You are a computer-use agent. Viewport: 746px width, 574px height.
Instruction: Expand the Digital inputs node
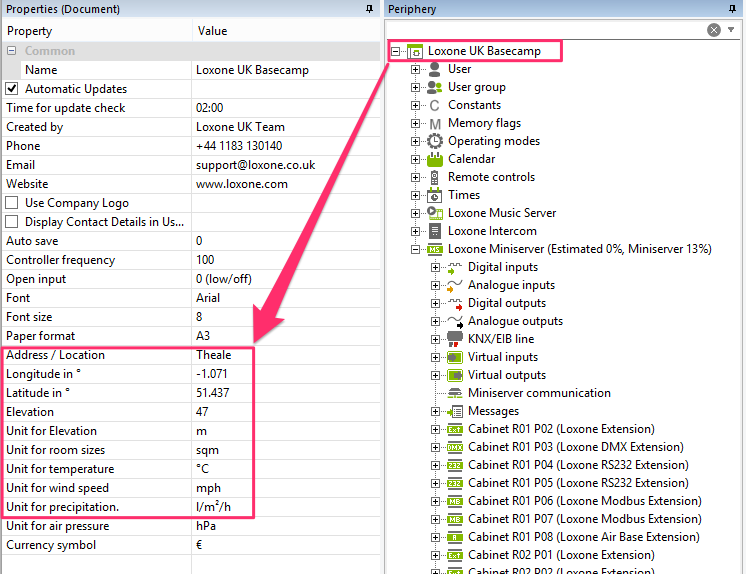point(435,267)
